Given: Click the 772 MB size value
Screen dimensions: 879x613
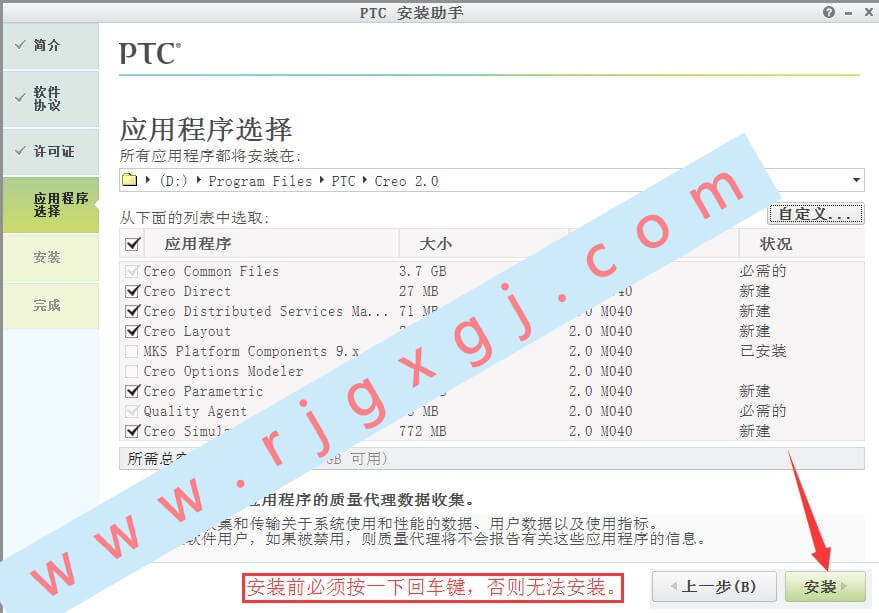Looking at the screenshot, I should pos(423,431).
